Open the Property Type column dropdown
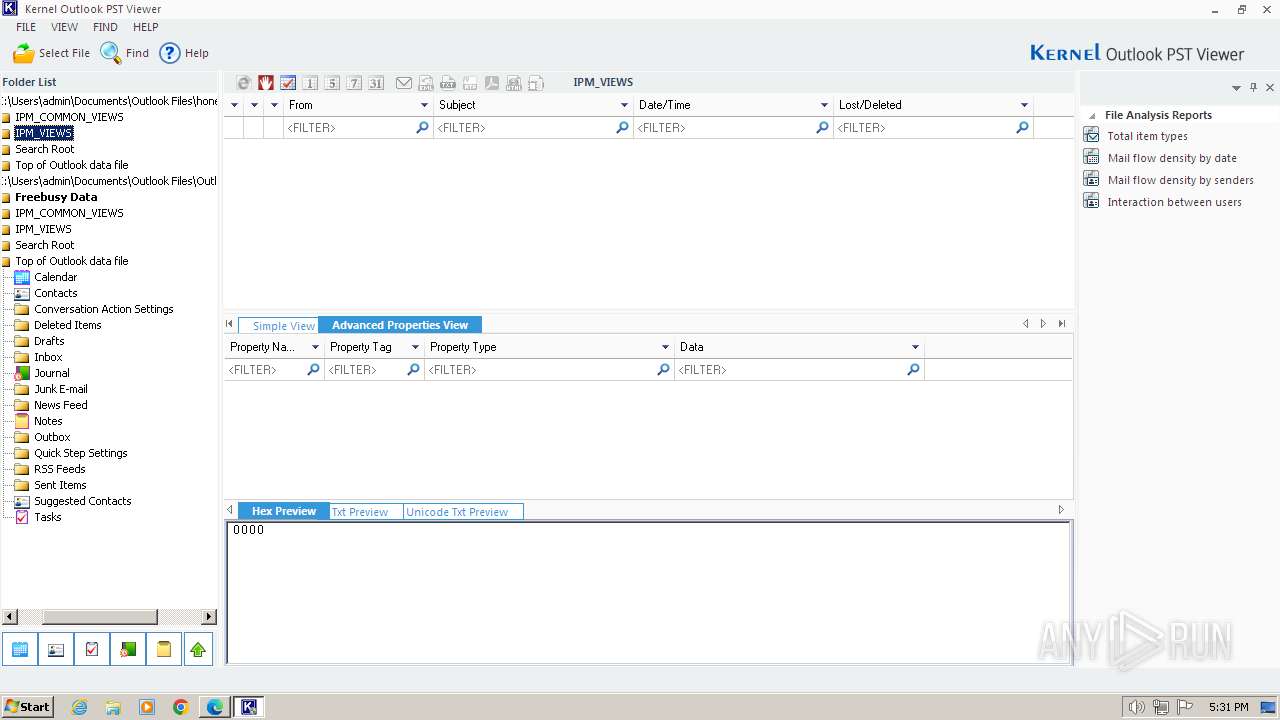Screen dimensions: 1280x720 [665, 347]
